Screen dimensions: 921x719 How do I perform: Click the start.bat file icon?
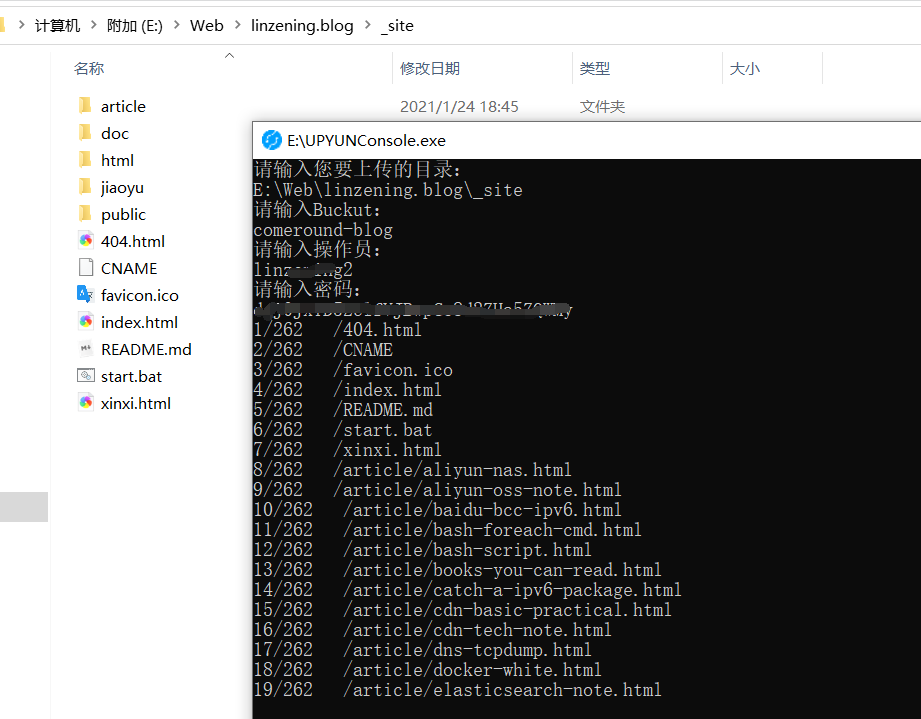click(85, 376)
